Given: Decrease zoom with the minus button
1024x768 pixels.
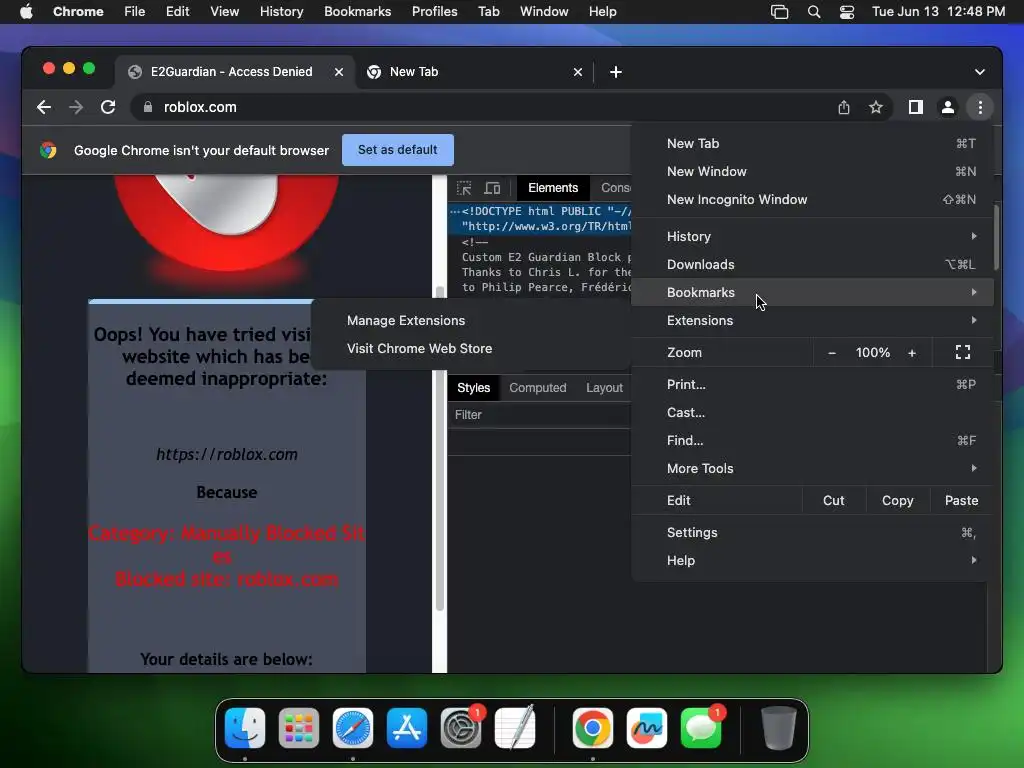Looking at the screenshot, I should click(831, 353).
